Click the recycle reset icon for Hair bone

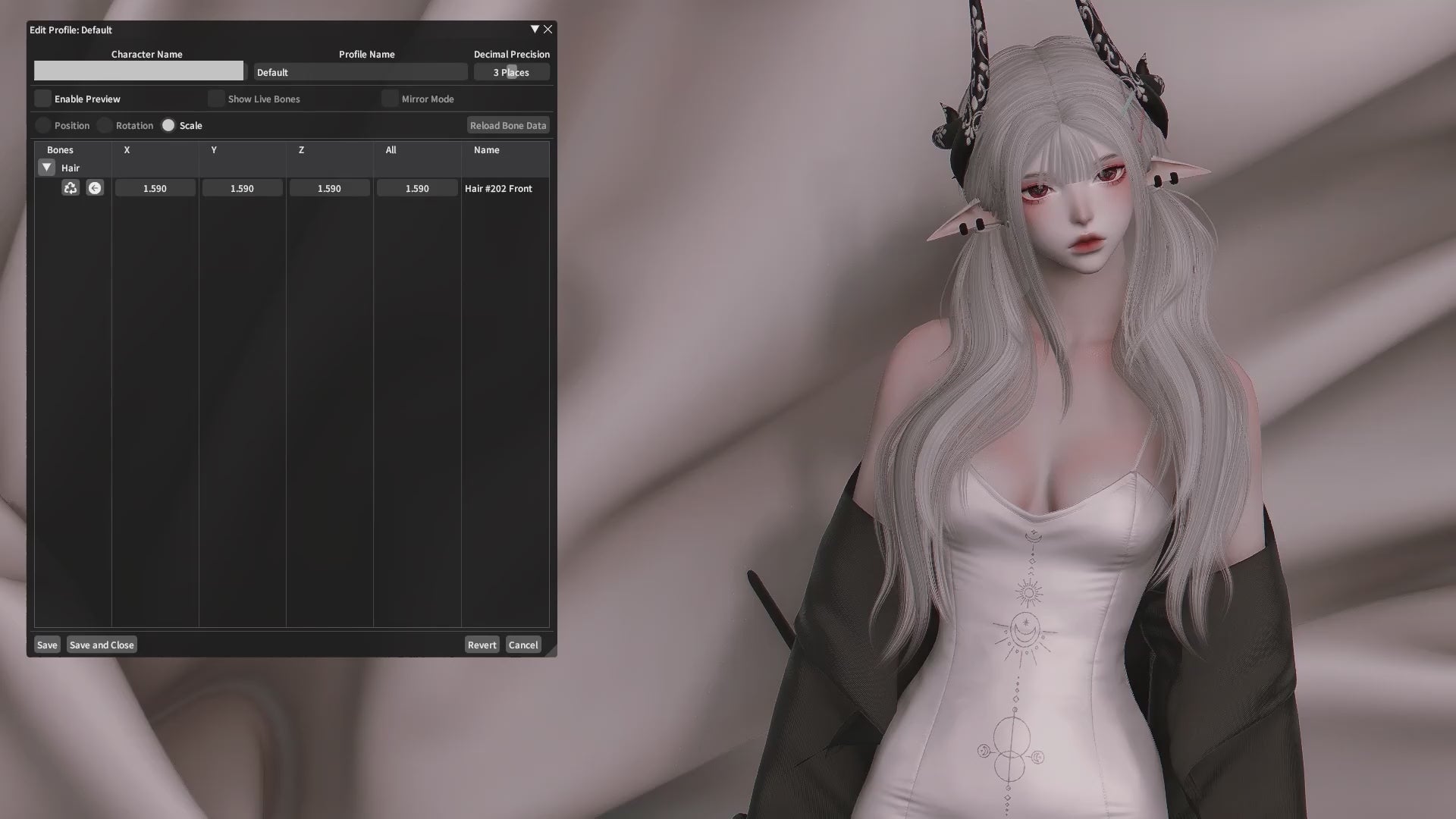pyautogui.click(x=71, y=188)
